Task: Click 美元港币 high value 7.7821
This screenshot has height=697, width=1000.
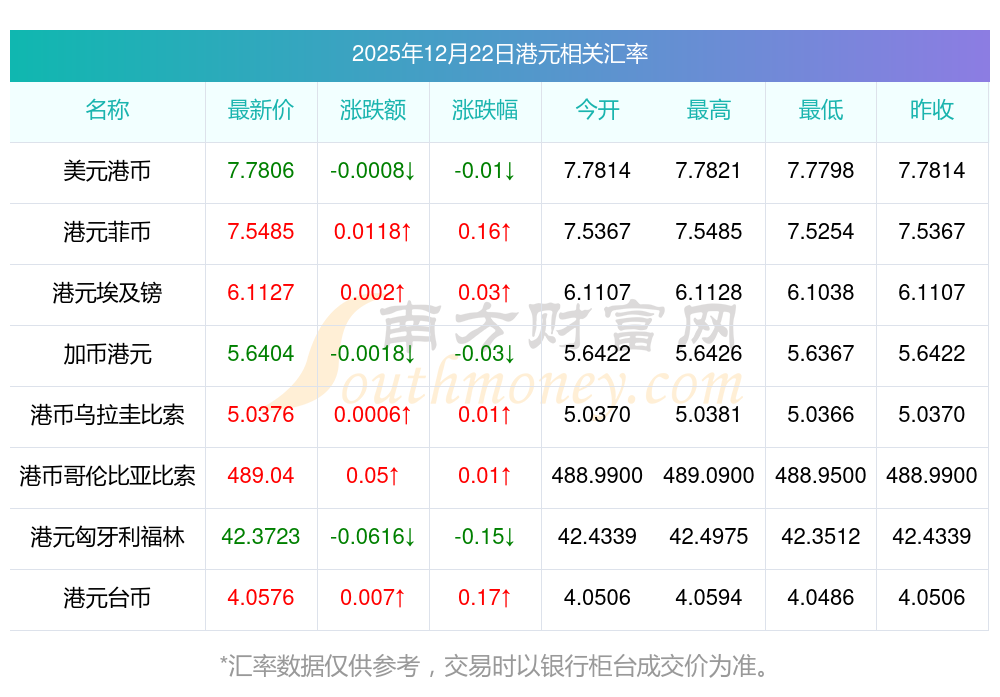Action: click(x=709, y=171)
